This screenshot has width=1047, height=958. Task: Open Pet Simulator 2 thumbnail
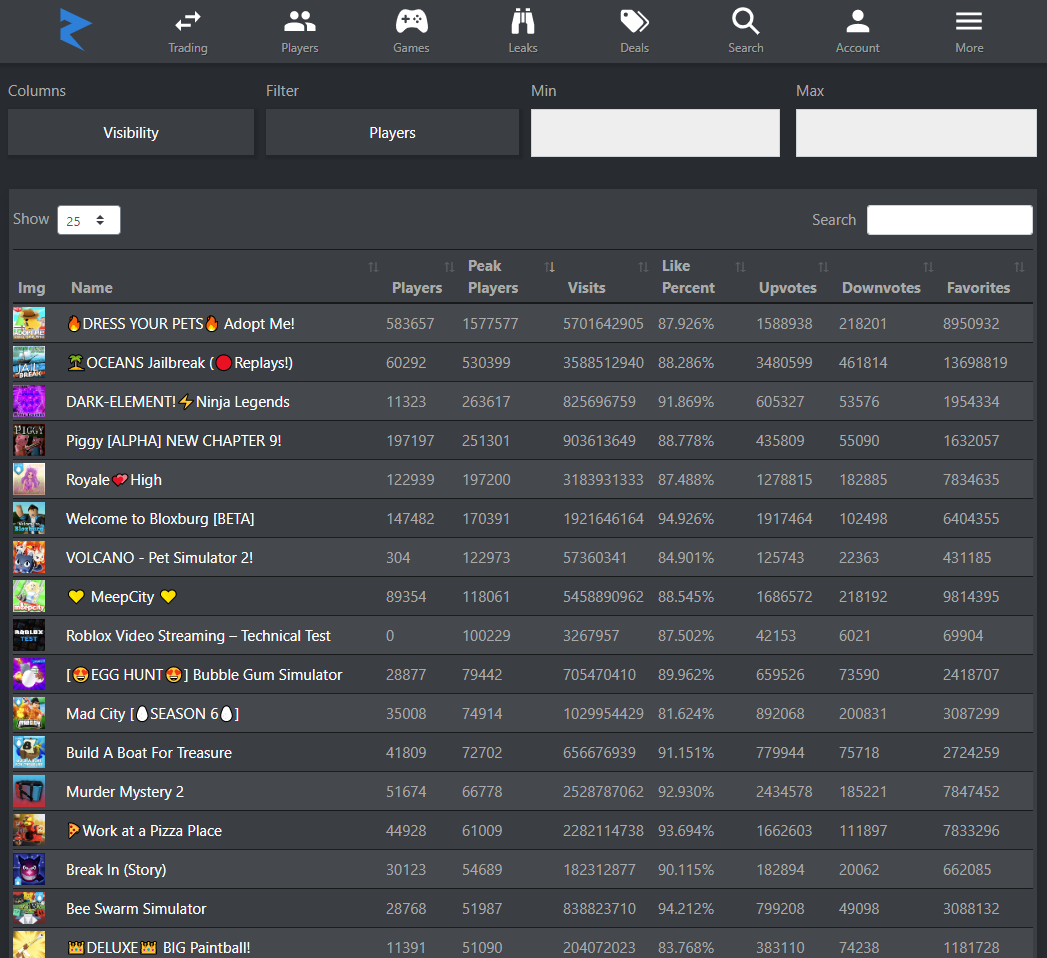[29, 557]
